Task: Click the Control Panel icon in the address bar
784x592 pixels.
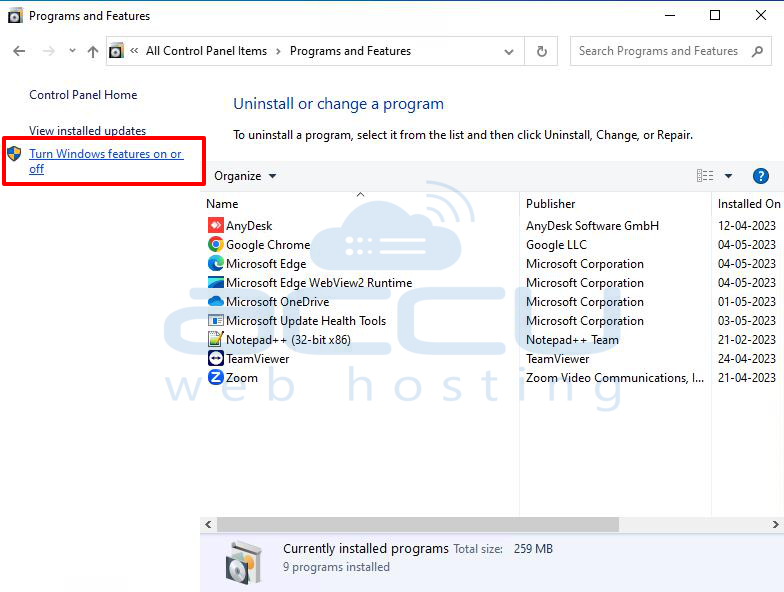Action: pyautogui.click(x=116, y=51)
